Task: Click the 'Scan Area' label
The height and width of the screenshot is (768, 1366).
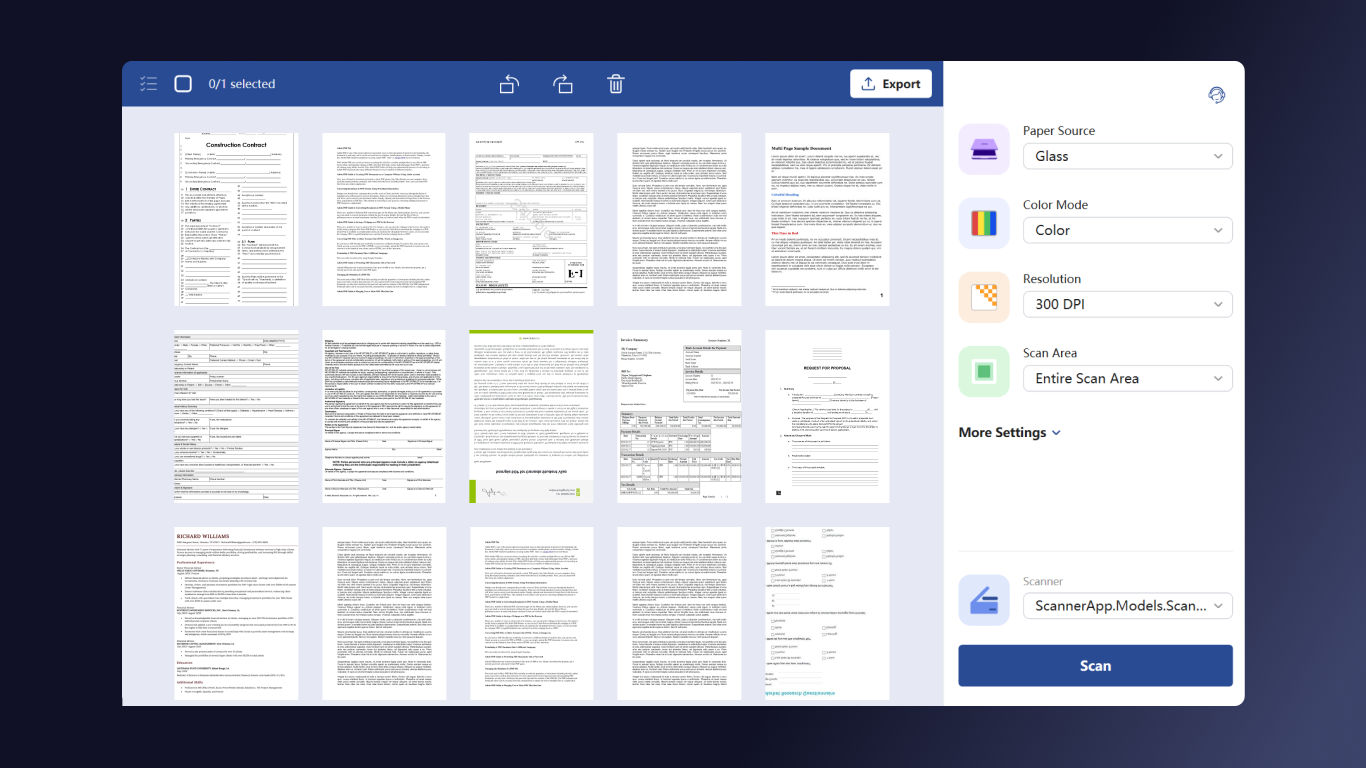Action: point(1050,353)
